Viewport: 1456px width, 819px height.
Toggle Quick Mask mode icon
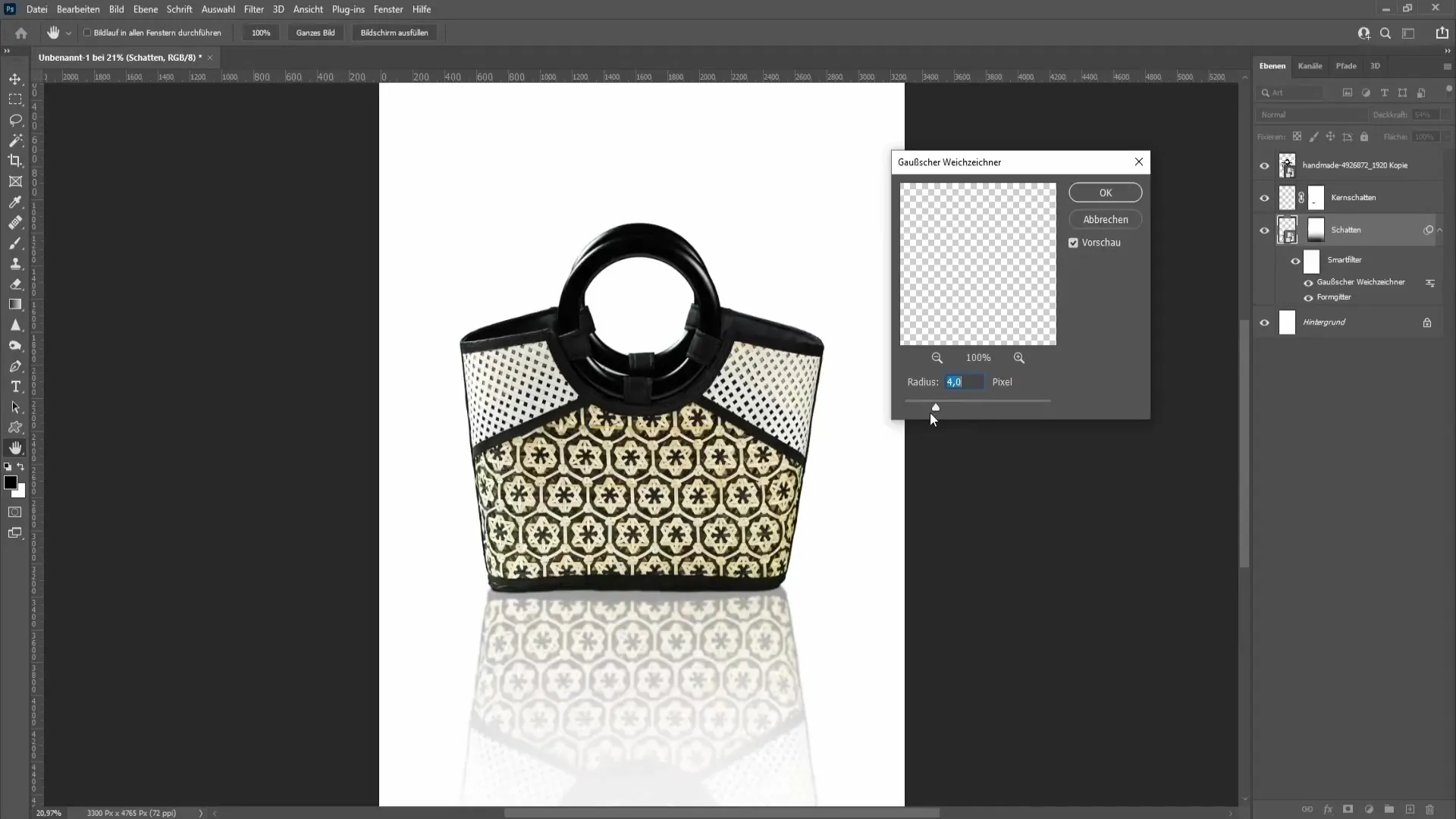pyautogui.click(x=15, y=512)
